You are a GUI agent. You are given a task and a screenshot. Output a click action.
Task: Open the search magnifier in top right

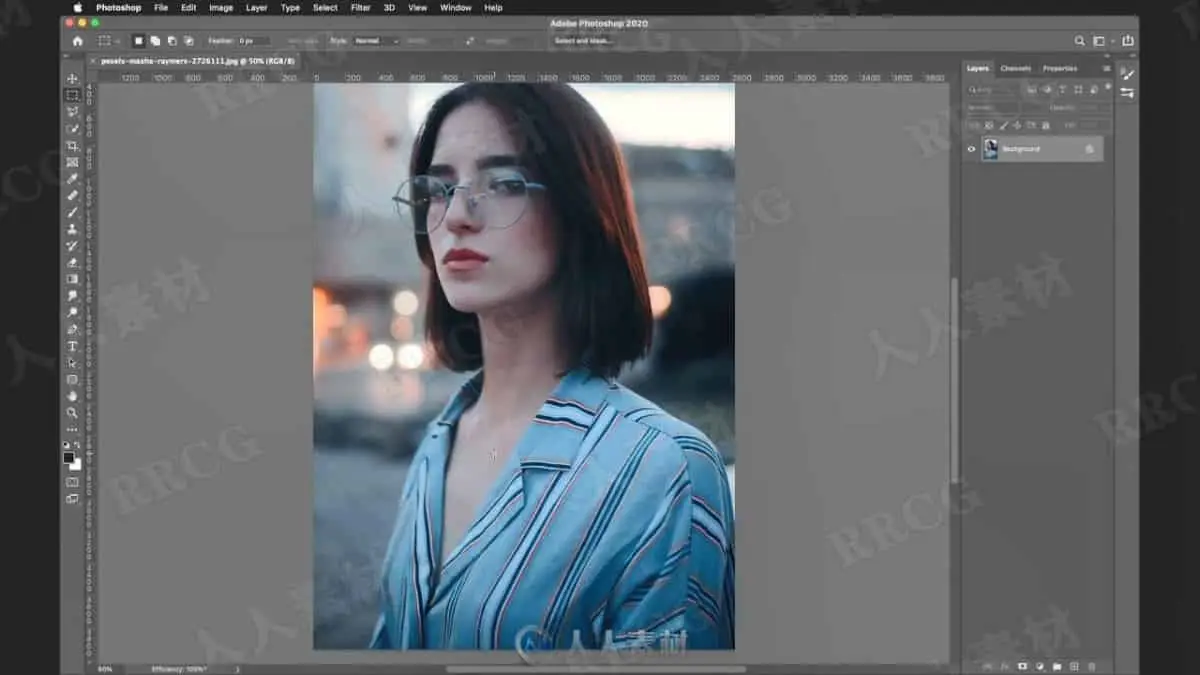point(1080,41)
